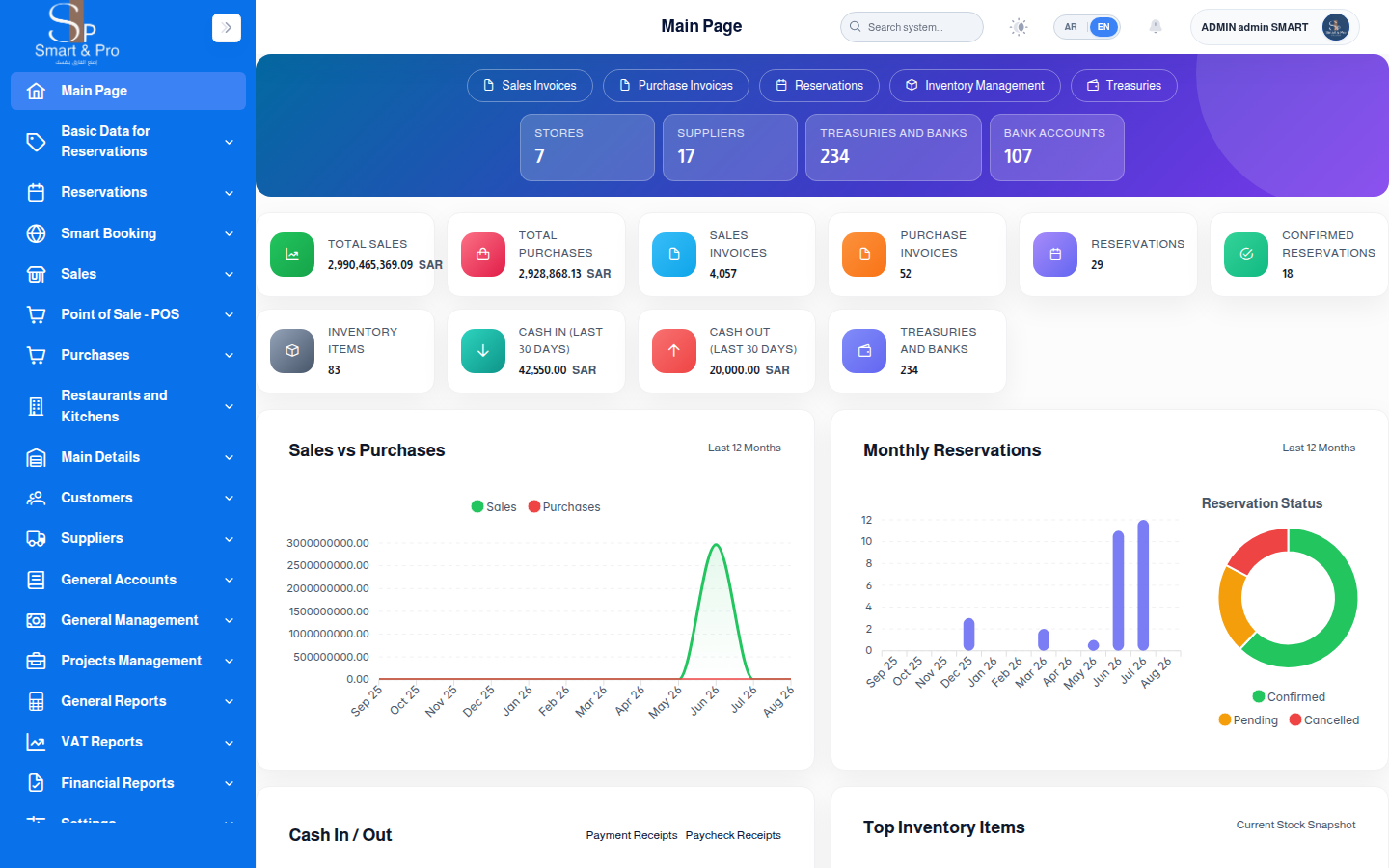This screenshot has width=1389, height=868.
Task: Click the document icon beside Financial Reports
Action: click(36, 783)
